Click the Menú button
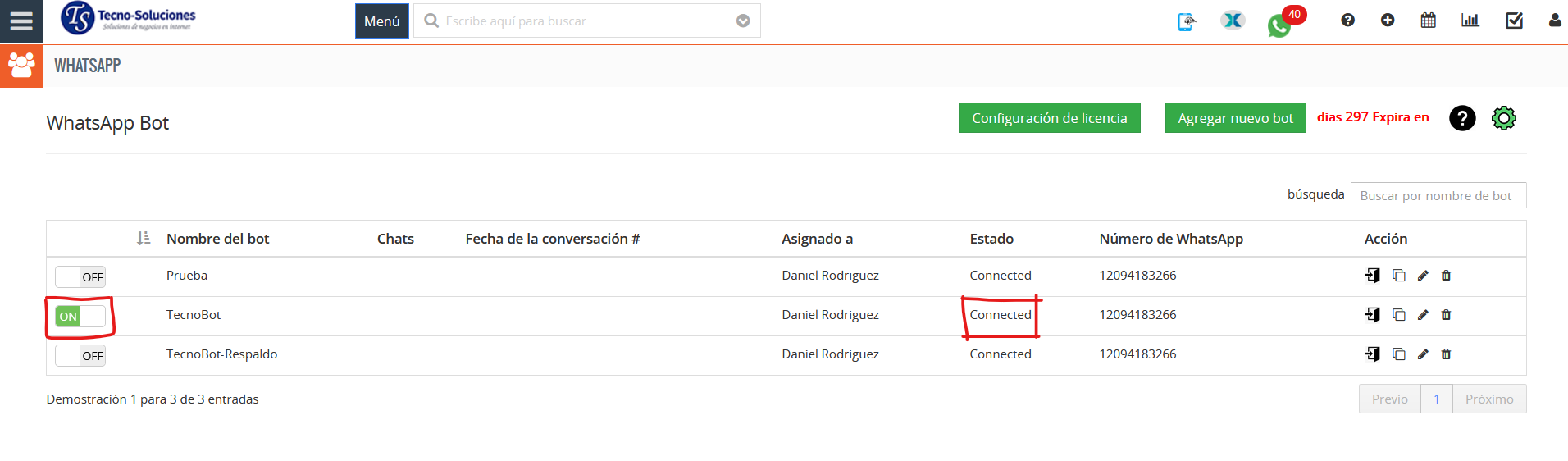 tap(381, 21)
